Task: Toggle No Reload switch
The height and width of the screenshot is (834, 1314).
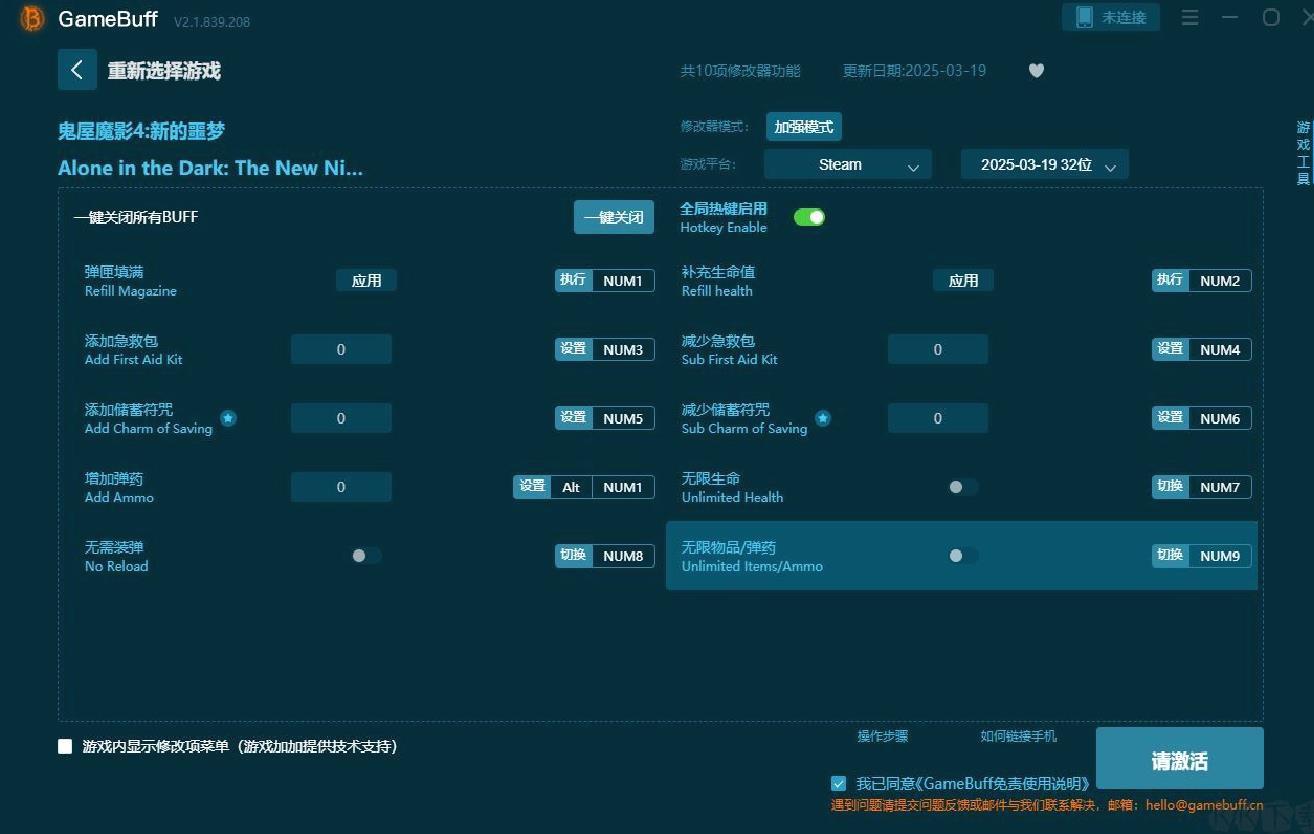Action: click(366, 555)
